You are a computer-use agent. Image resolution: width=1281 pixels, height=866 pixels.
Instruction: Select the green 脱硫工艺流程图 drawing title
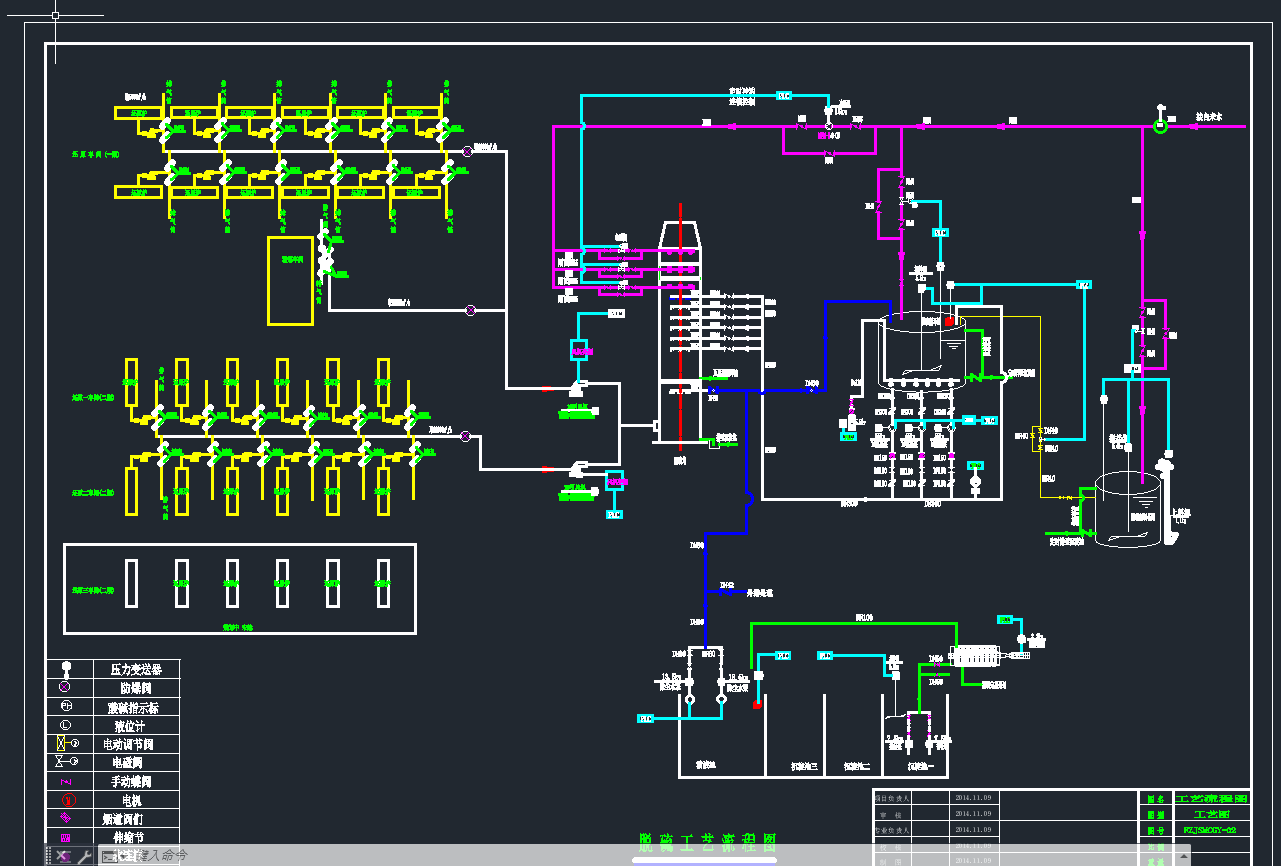[x=706, y=842]
